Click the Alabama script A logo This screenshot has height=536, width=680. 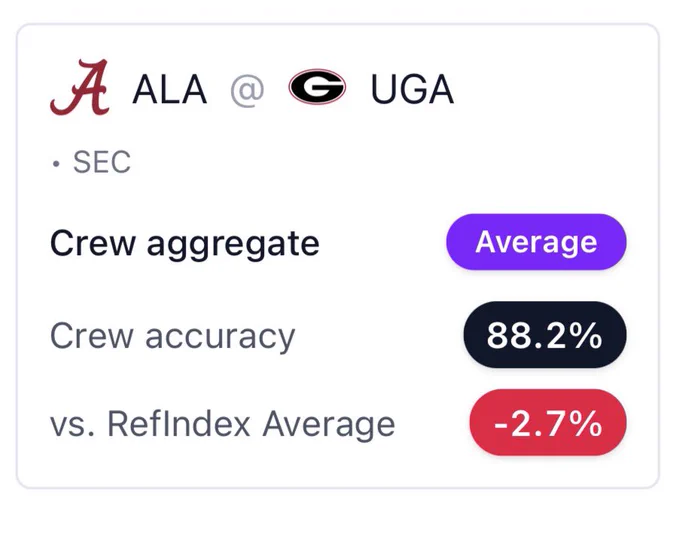tap(80, 88)
